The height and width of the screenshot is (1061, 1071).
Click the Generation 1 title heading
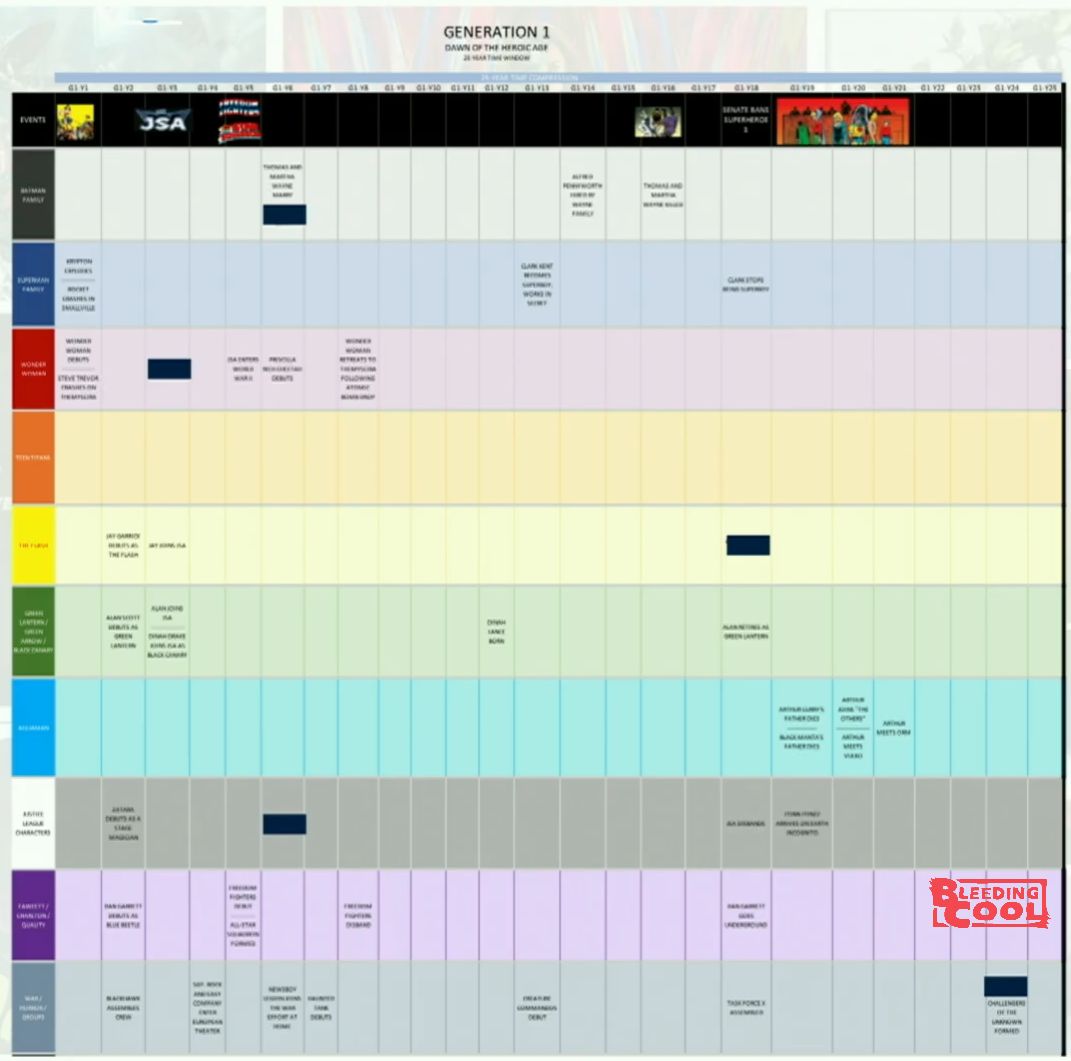coord(496,33)
